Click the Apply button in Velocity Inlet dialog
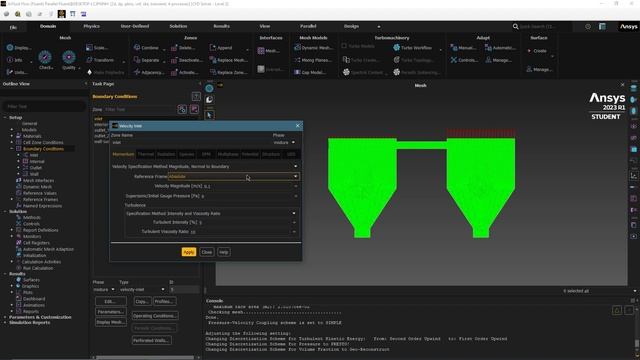The image size is (640, 360). 189,252
